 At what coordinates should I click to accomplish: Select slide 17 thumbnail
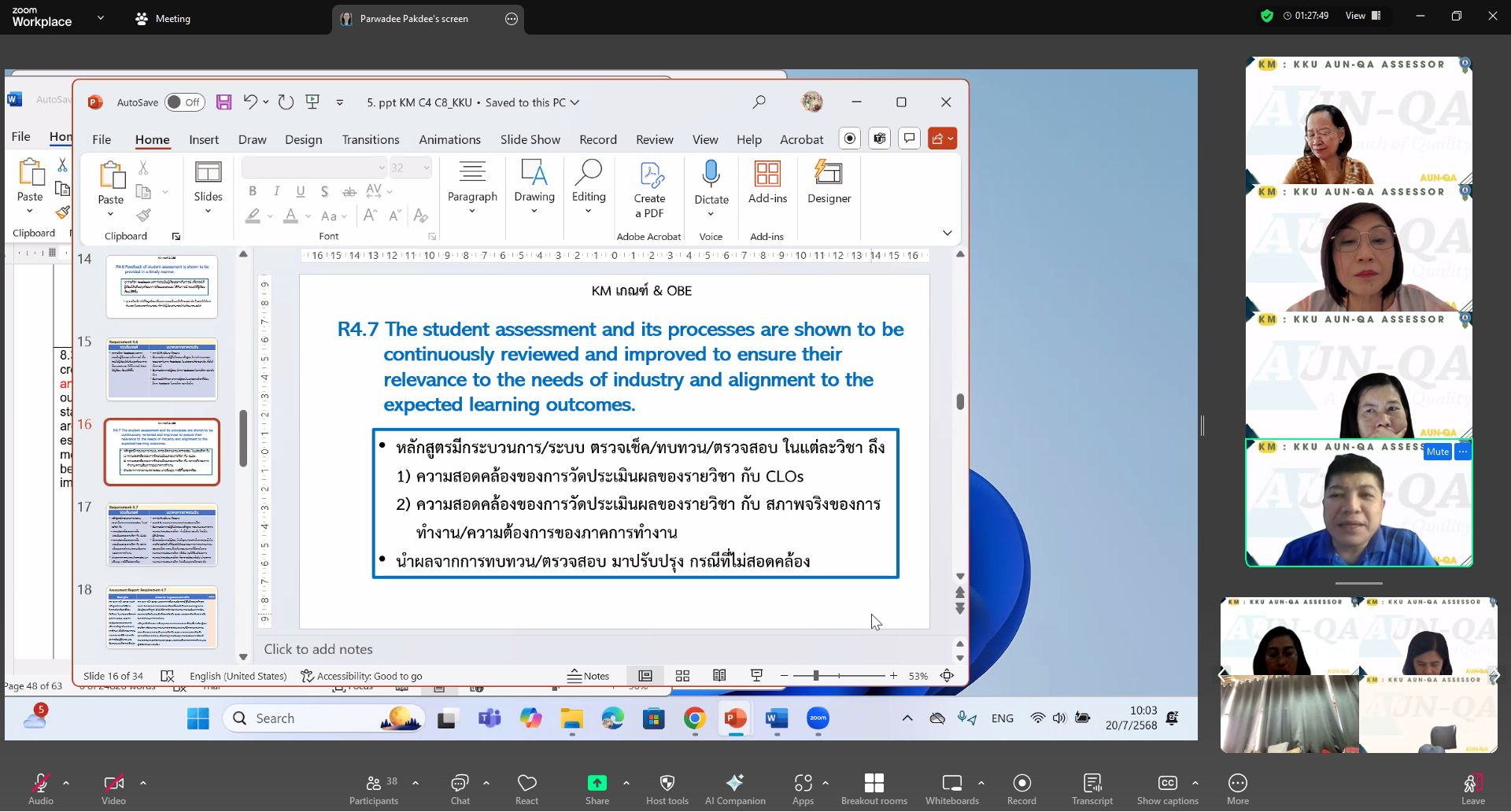tap(162, 535)
